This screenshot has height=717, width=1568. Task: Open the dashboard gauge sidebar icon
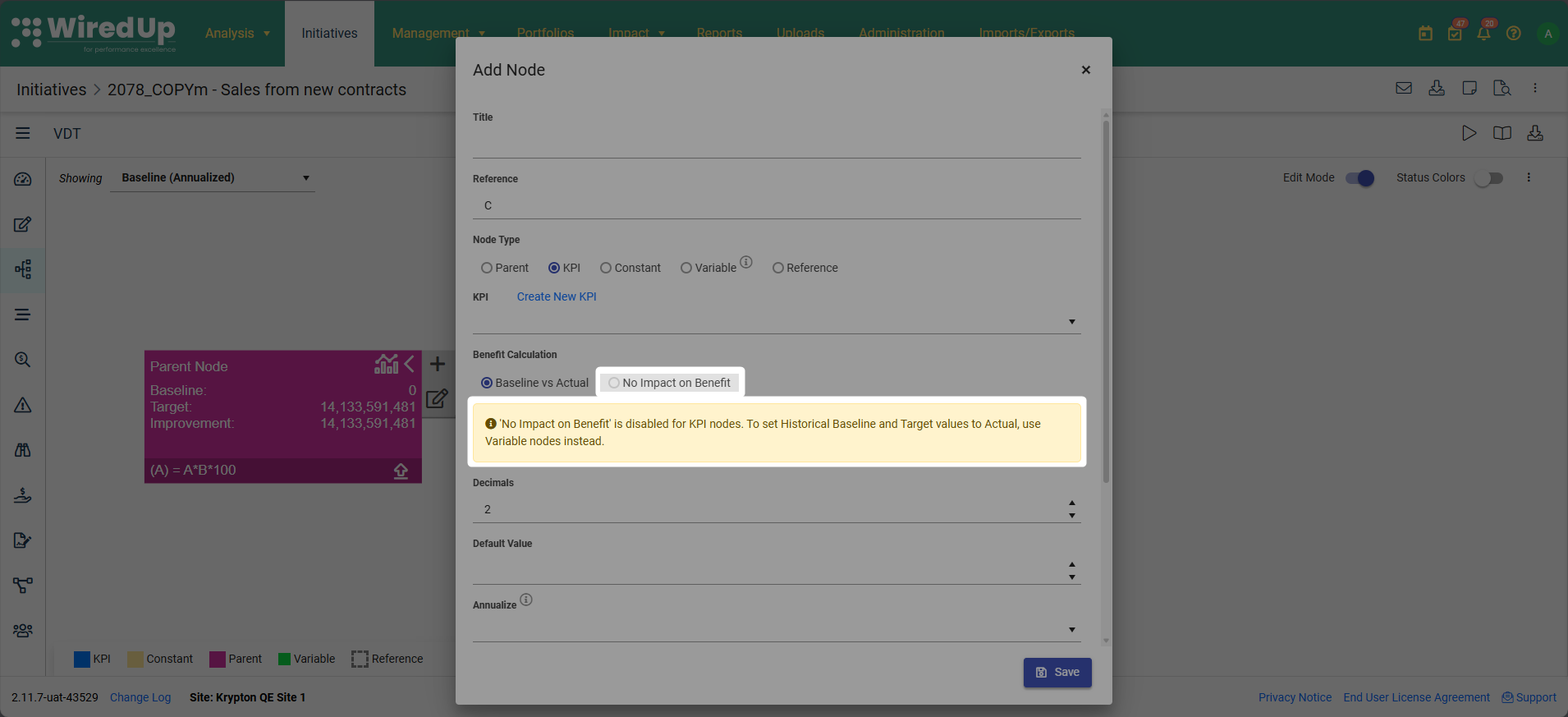click(23, 179)
